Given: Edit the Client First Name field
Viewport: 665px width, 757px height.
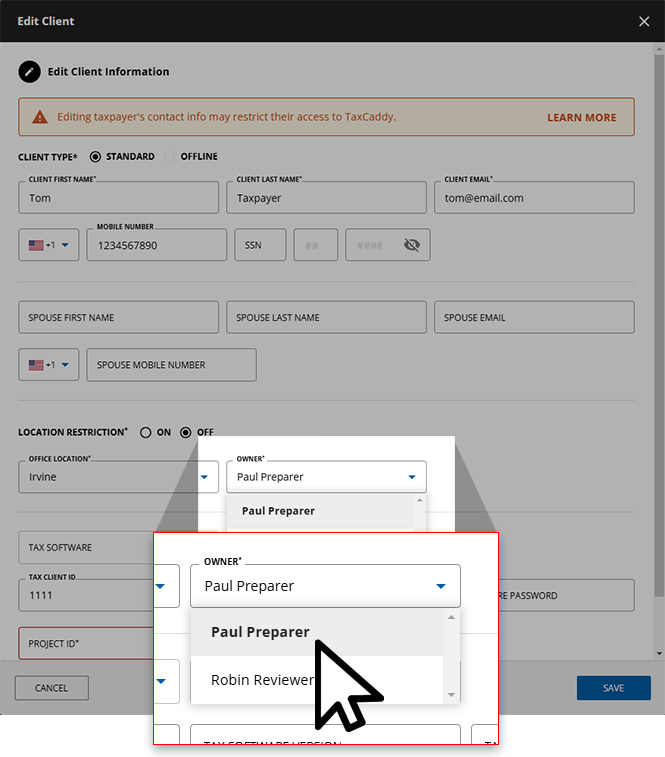Looking at the screenshot, I should (x=118, y=197).
